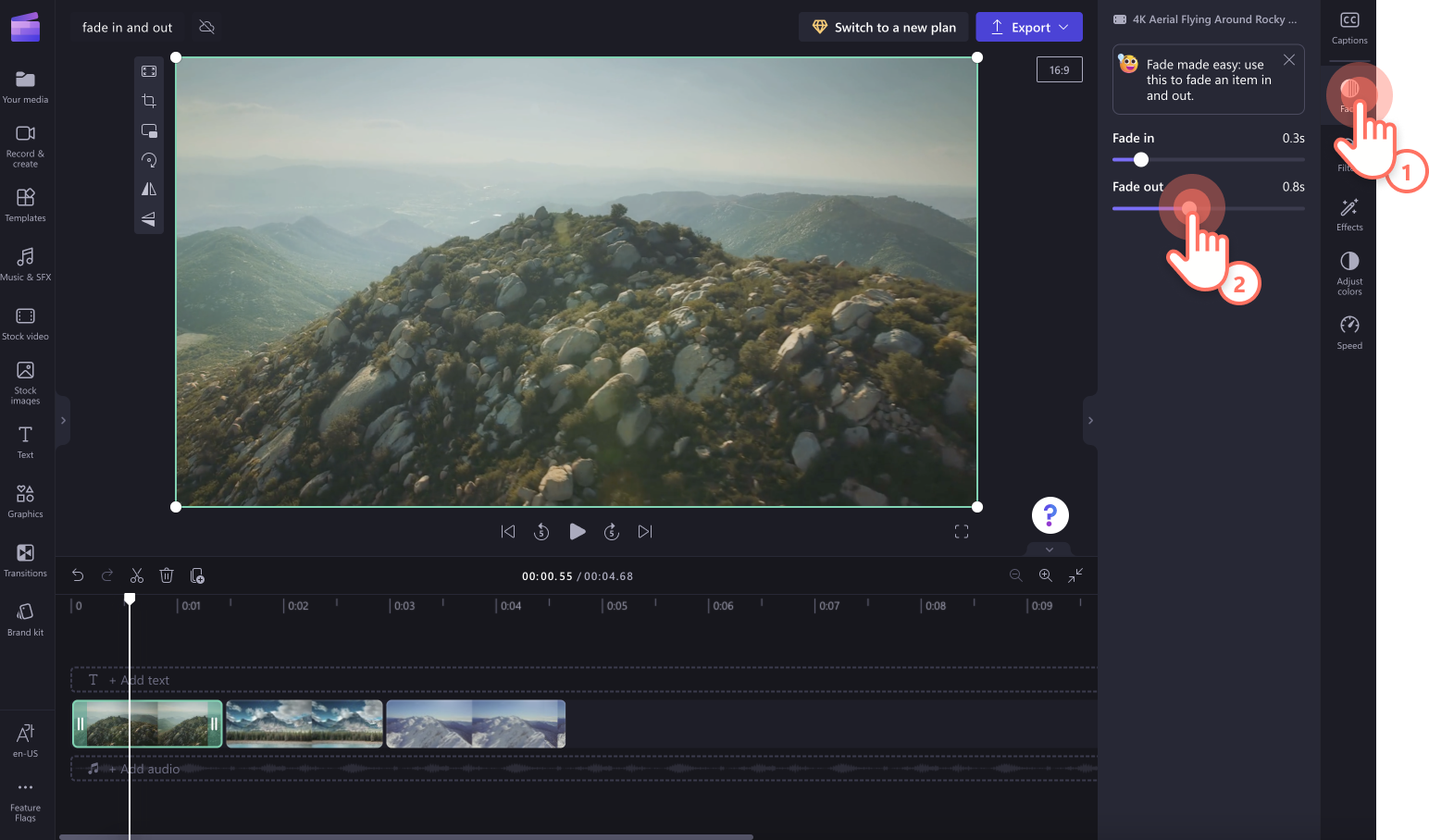Select the Crop tool
Viewport: 1429px width, 840px height.
(149, 100)
